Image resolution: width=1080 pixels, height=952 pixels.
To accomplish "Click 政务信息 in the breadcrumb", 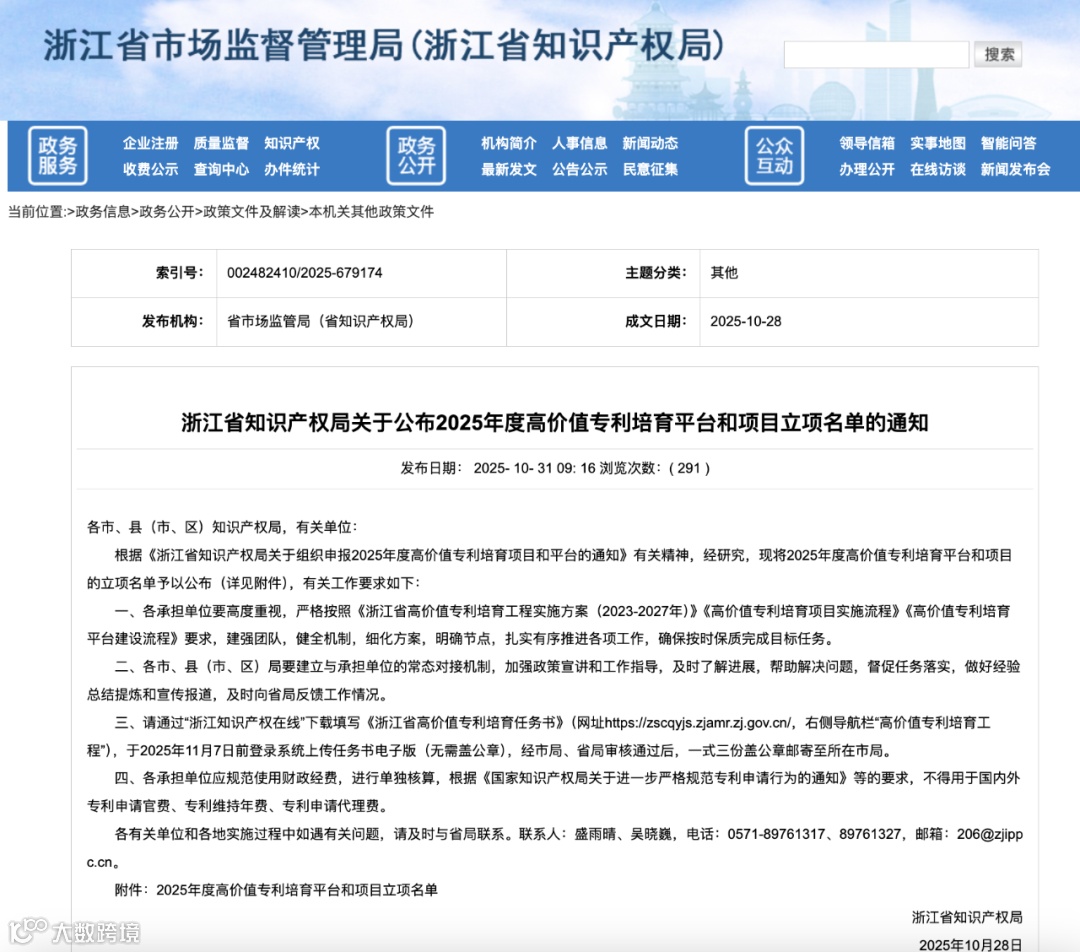I will click(x=103, y=212).
